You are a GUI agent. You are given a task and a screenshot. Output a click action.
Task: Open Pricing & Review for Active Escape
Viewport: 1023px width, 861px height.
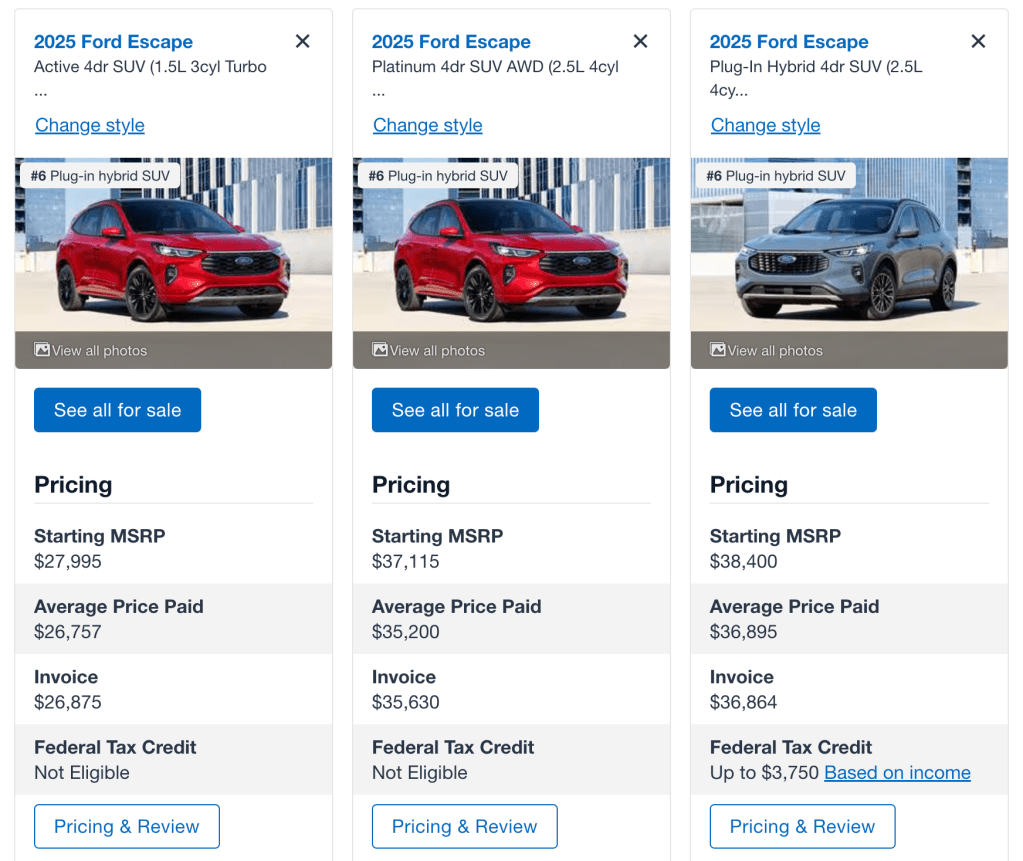(x=127, y=827)
